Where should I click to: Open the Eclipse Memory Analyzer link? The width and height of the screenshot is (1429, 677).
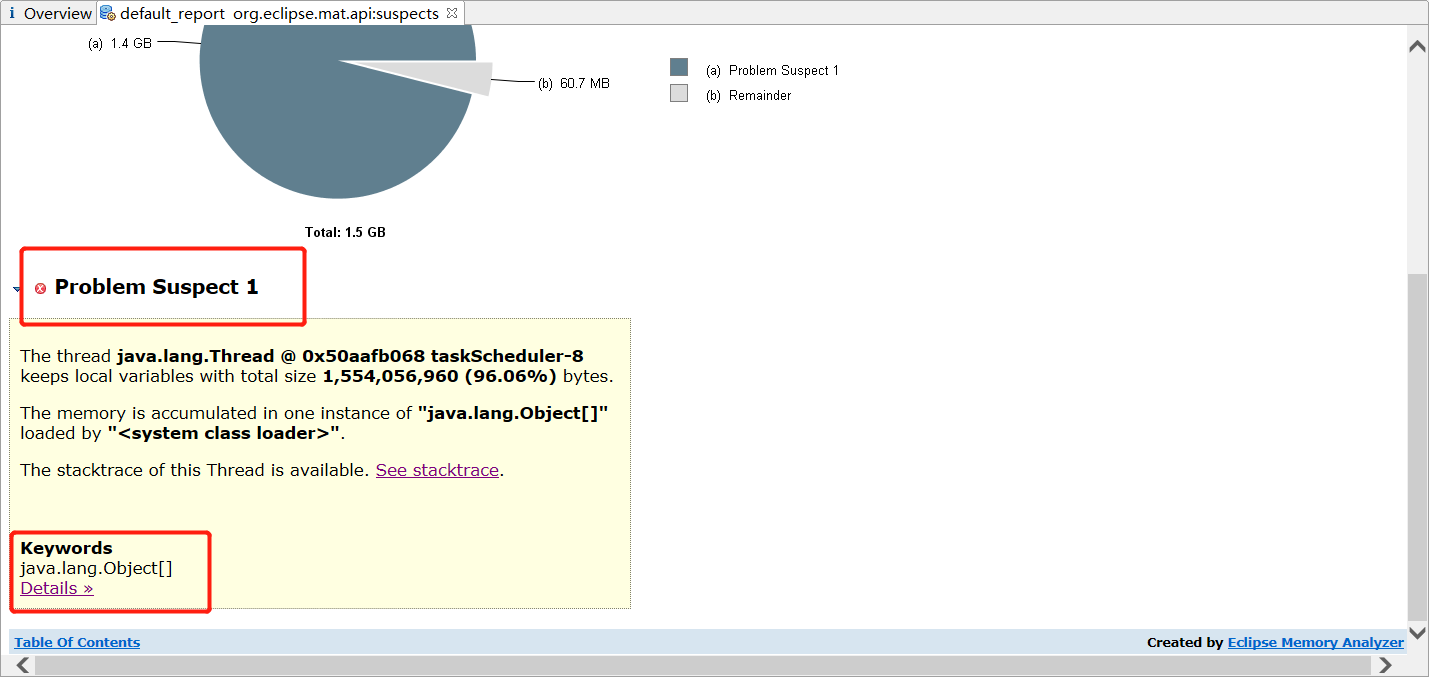pos(1315,643)
